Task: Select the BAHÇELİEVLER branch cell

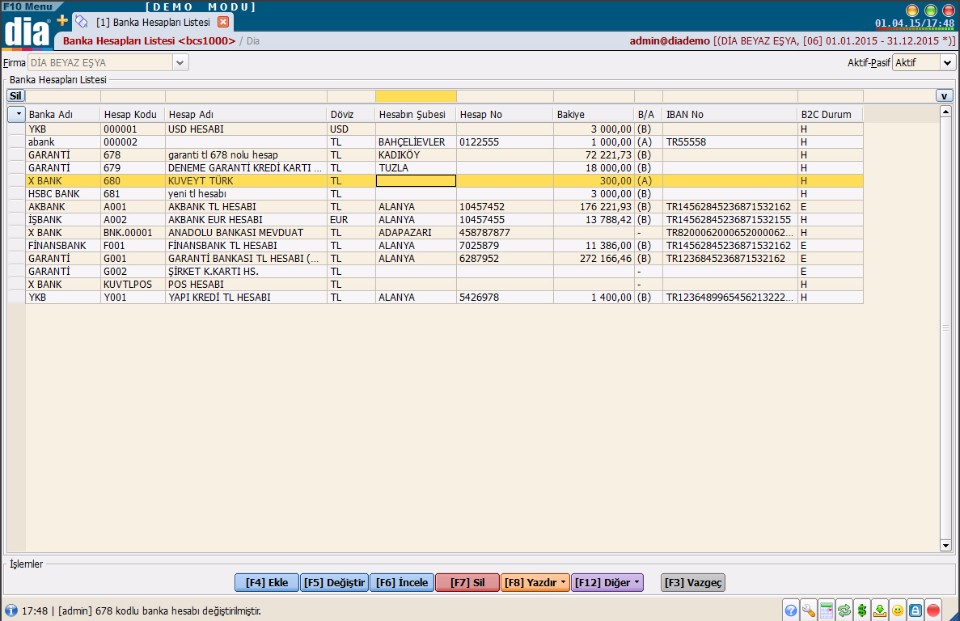Action: click(x=415, y=142)
